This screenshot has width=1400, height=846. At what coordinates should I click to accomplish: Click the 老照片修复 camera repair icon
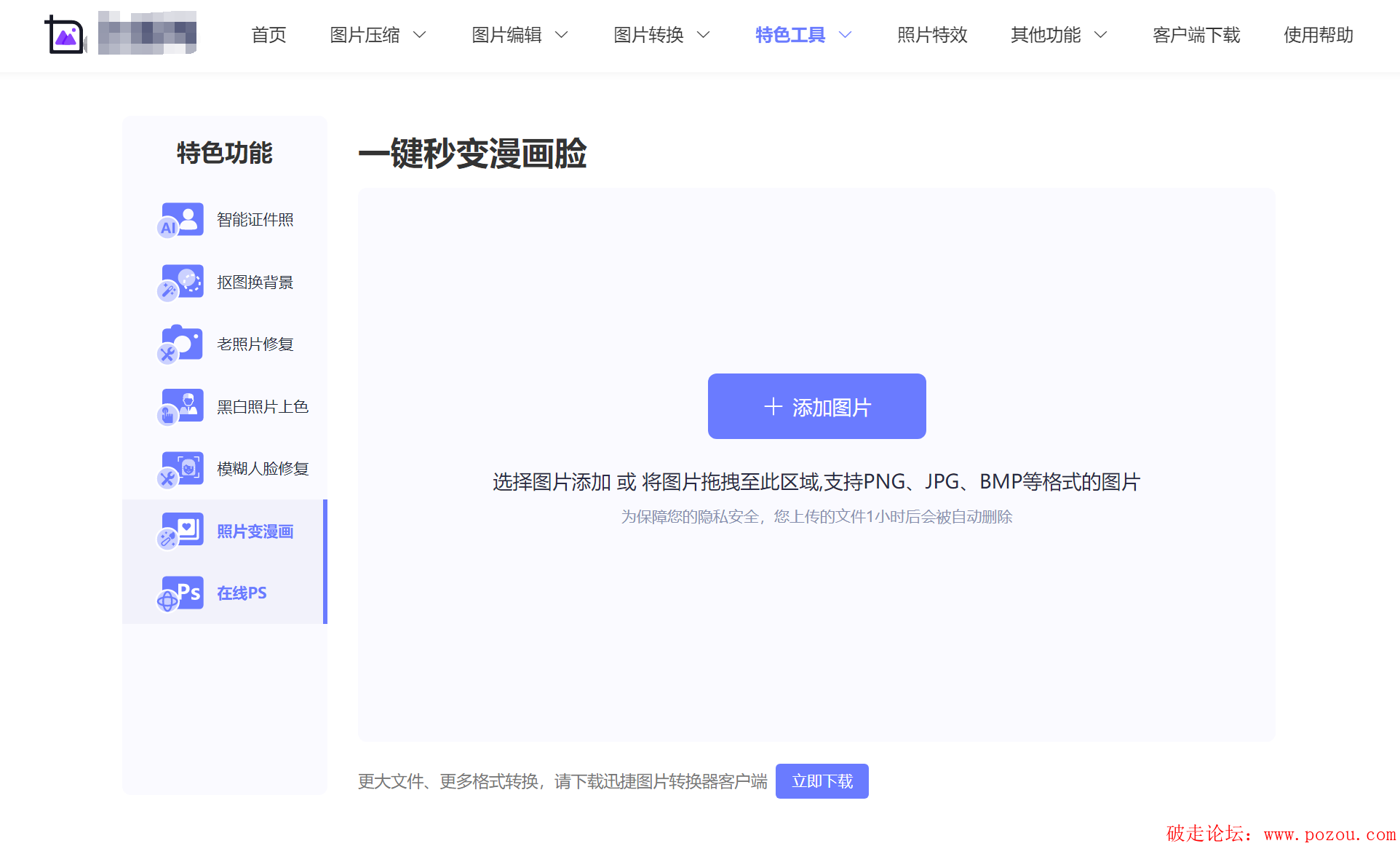(180, 344)
